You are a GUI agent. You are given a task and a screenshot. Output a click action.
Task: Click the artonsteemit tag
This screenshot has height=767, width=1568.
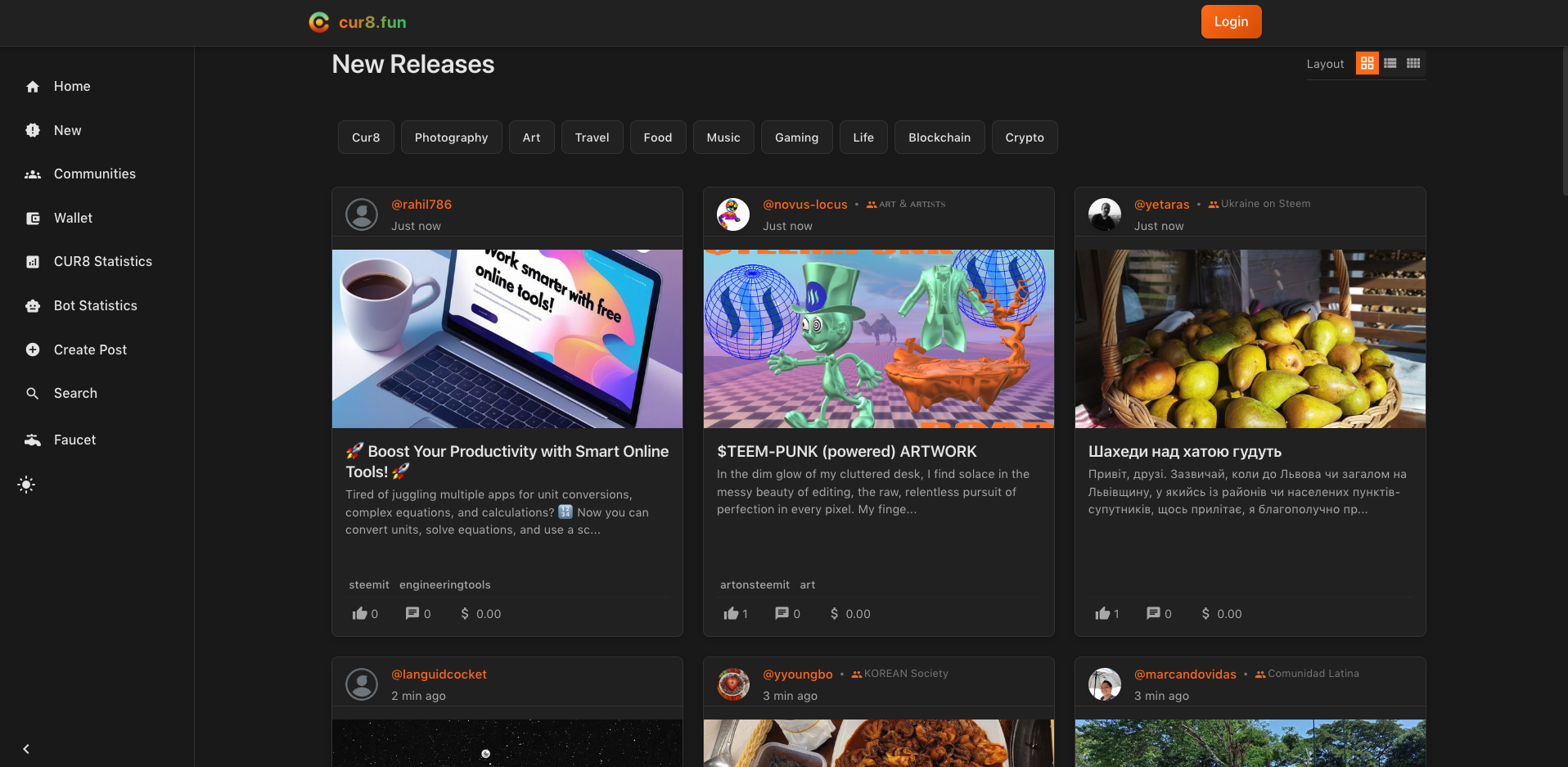[755, 584]
